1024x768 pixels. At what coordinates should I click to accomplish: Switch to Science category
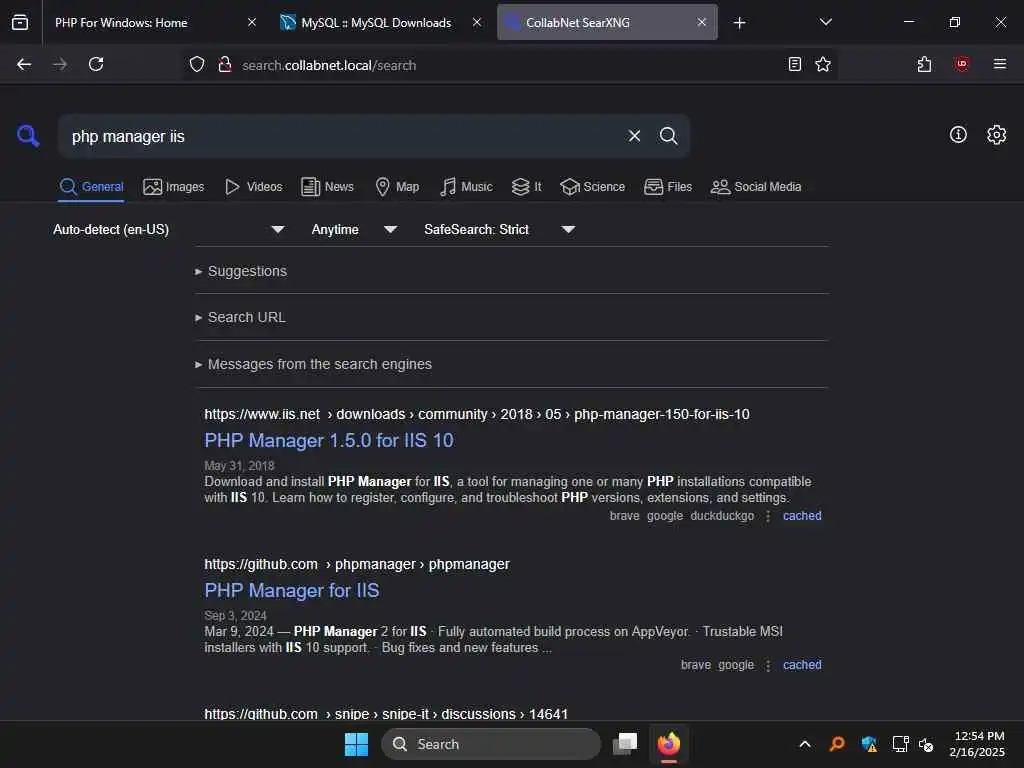coord(592,187)
